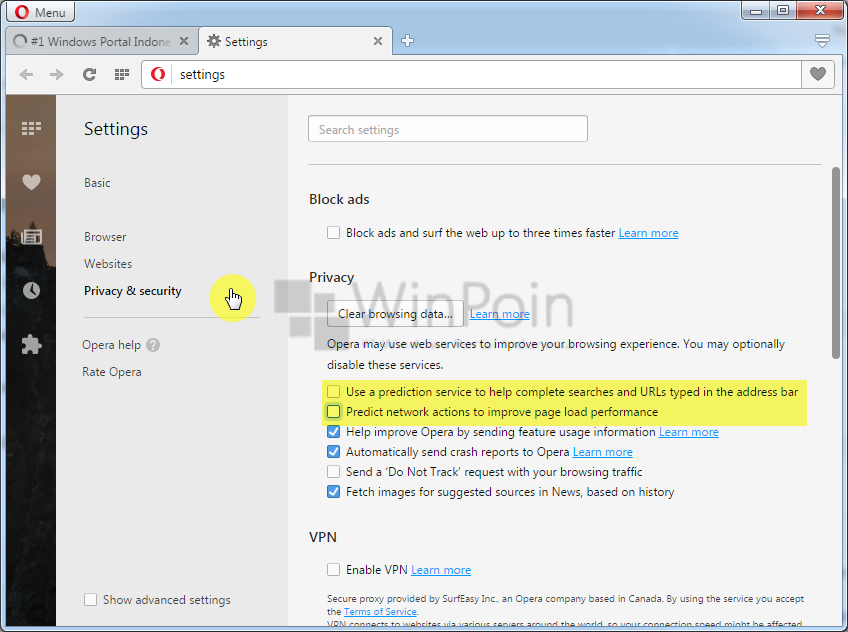
Task: Go back with the back arrow
Action: (26, 75)
